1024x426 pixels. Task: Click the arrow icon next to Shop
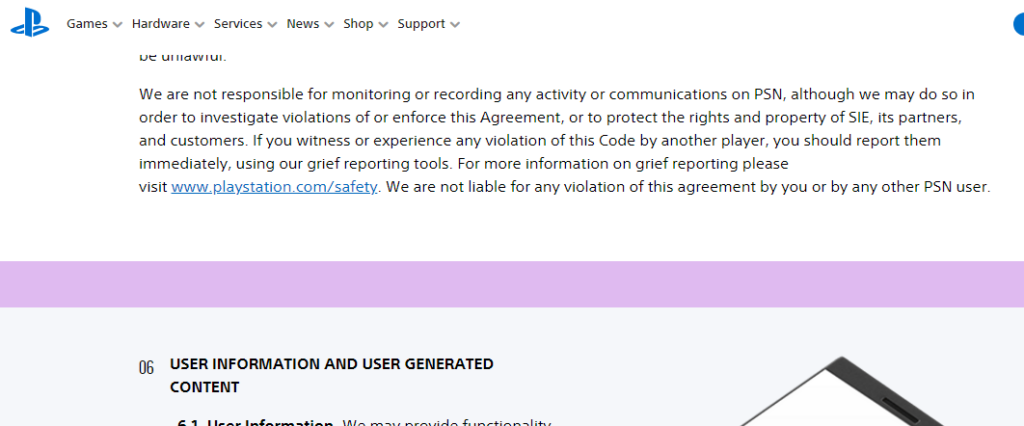(x=383, y=25)
